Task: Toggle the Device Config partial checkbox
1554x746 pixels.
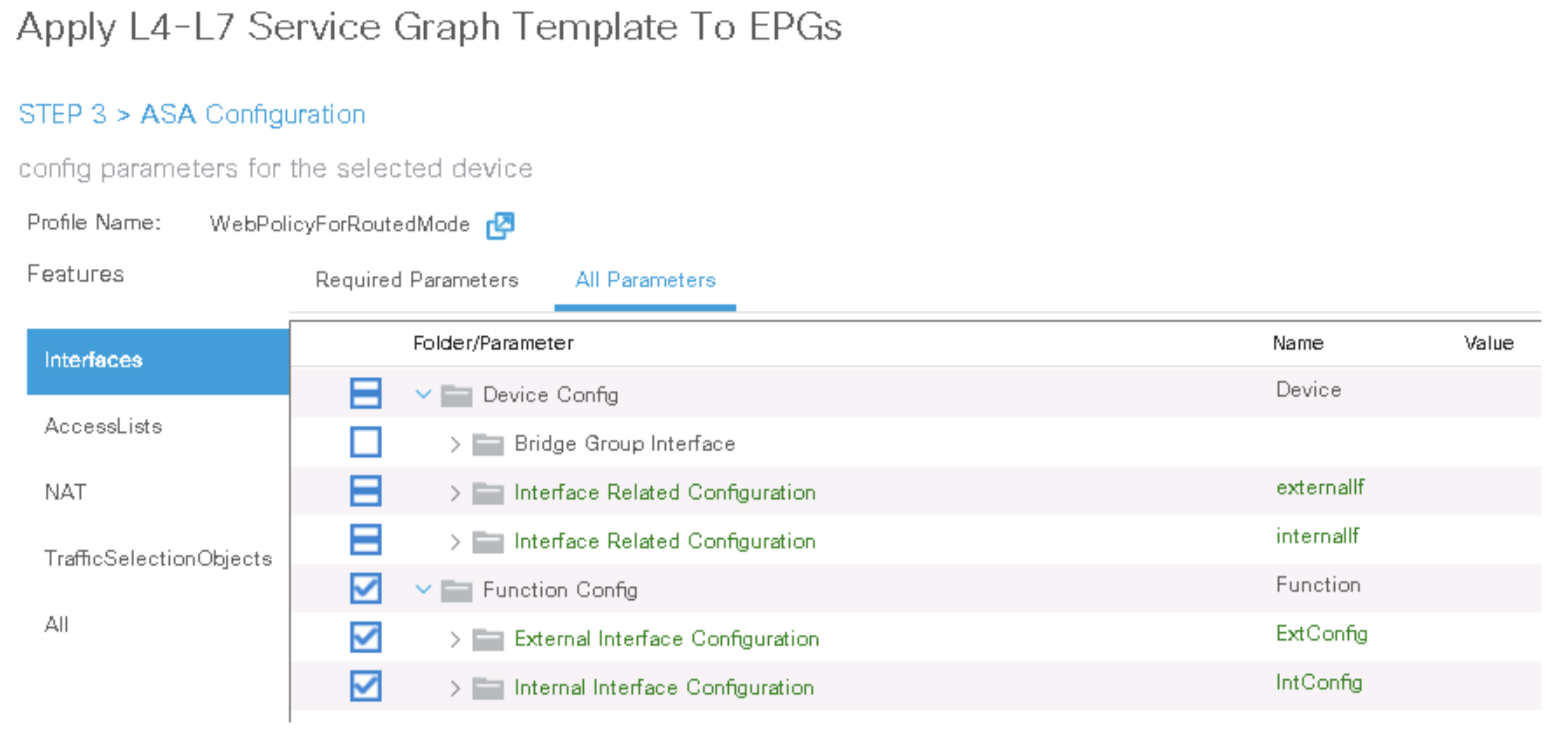Action: pos(366,393)
